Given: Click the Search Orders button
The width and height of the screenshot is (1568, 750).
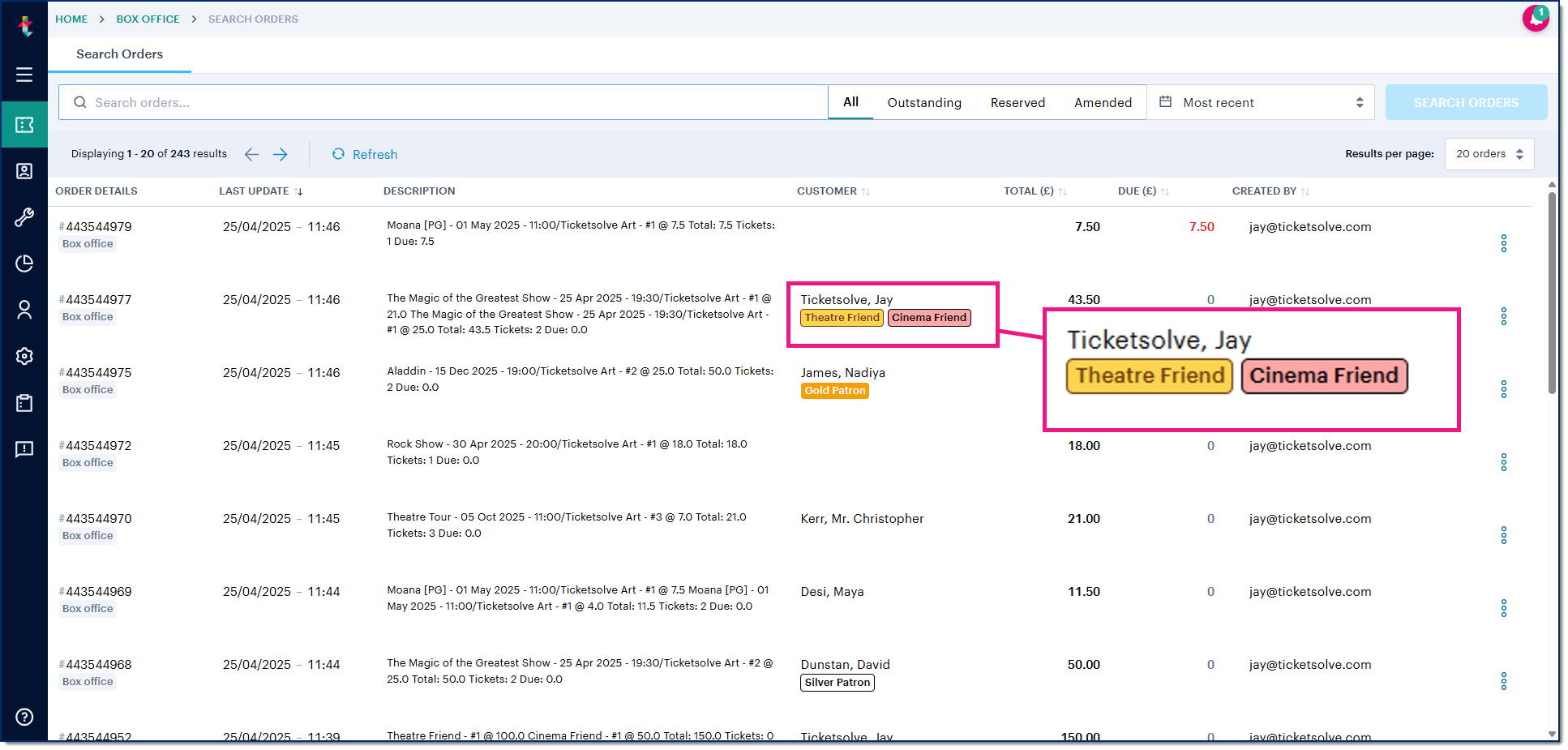Looking at the screenshot, I should coord(1466,102).
